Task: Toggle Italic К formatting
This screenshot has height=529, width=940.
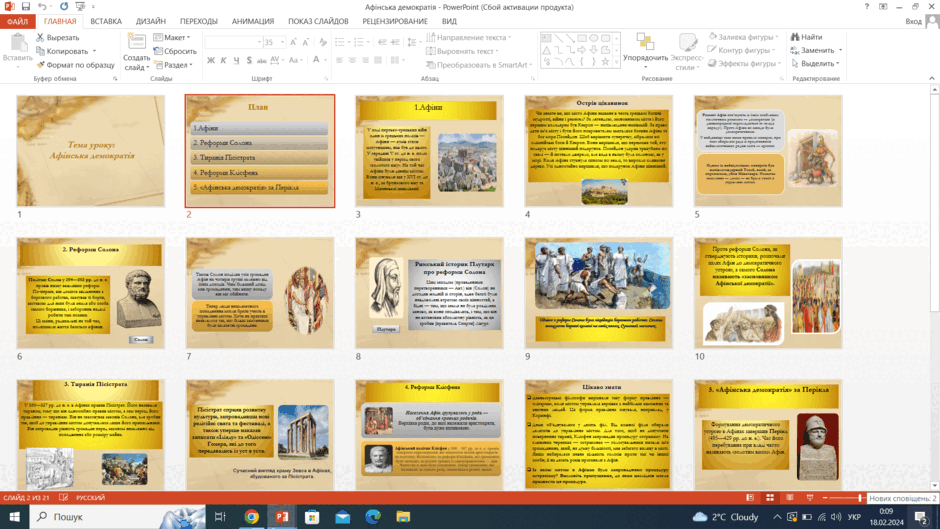Action: point(223,60)
